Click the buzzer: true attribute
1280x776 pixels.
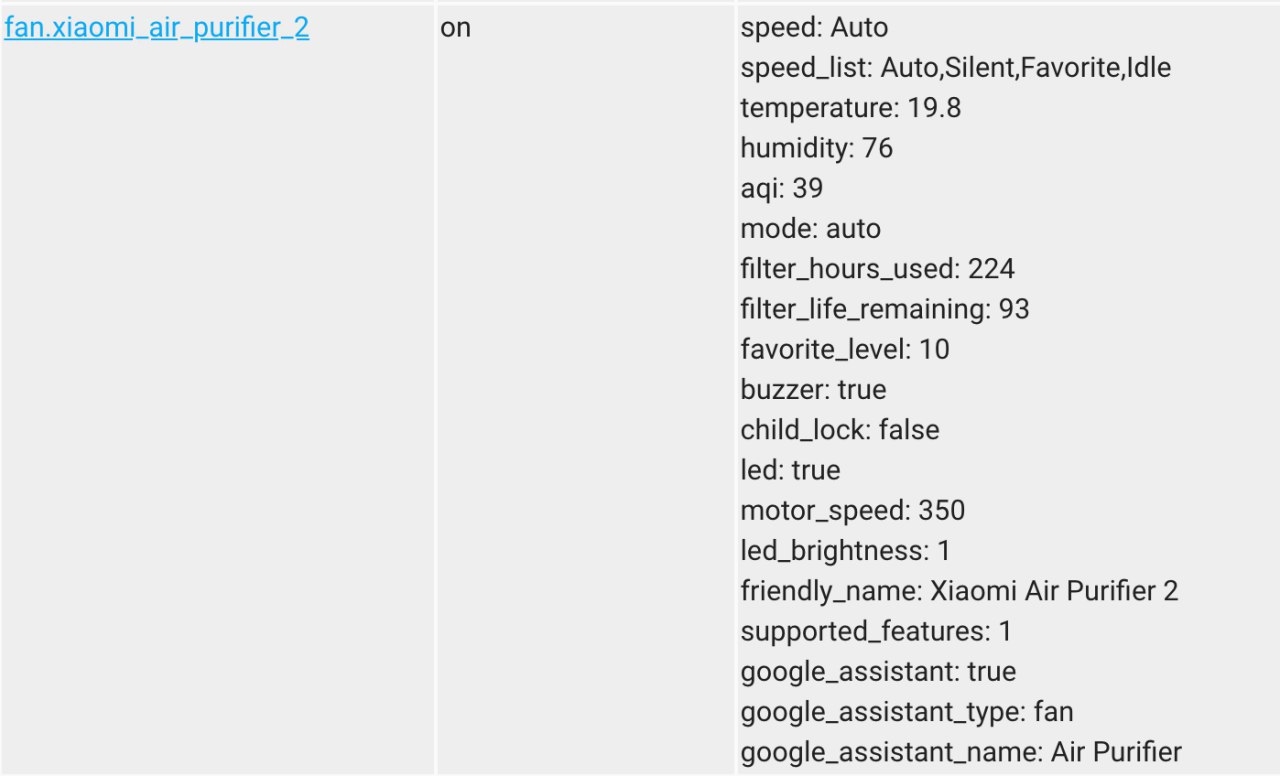click(813, 389)
